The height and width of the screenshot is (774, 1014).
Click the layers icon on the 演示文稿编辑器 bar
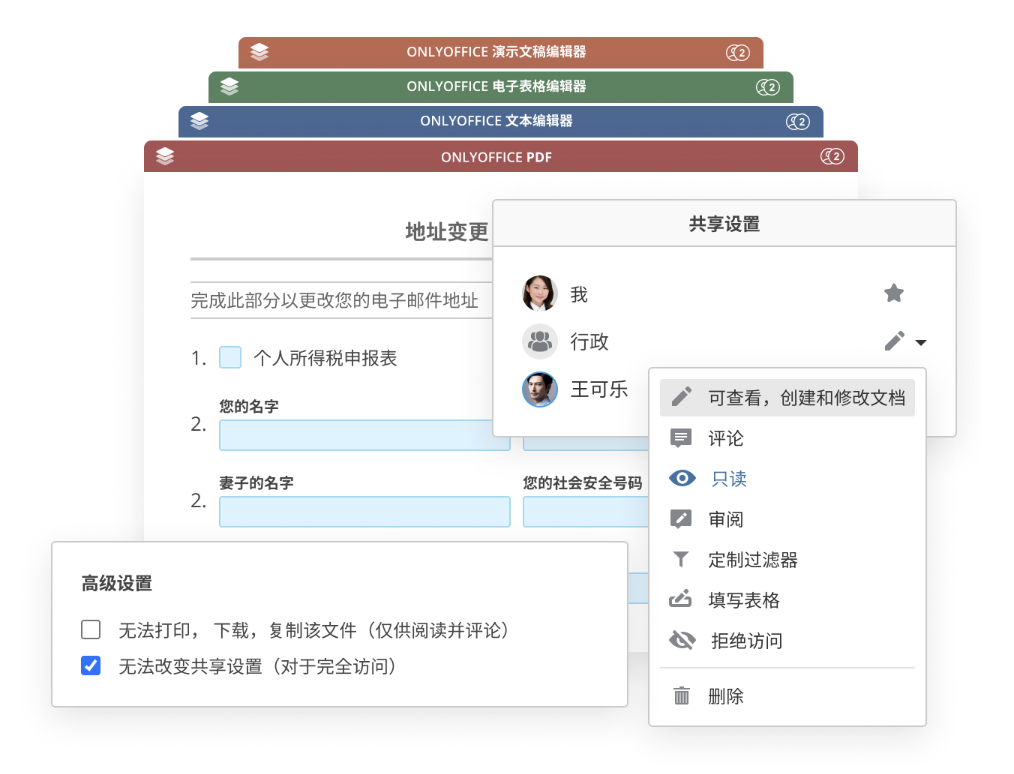[259, 52]
